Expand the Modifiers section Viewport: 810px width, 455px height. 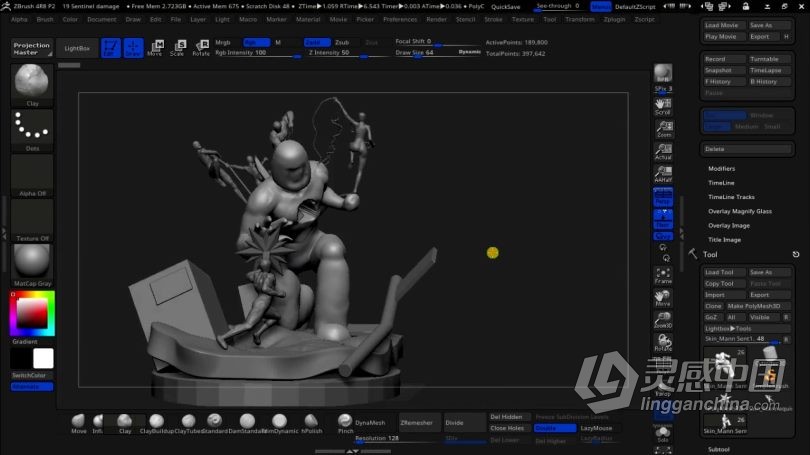(x=721, y=168)
